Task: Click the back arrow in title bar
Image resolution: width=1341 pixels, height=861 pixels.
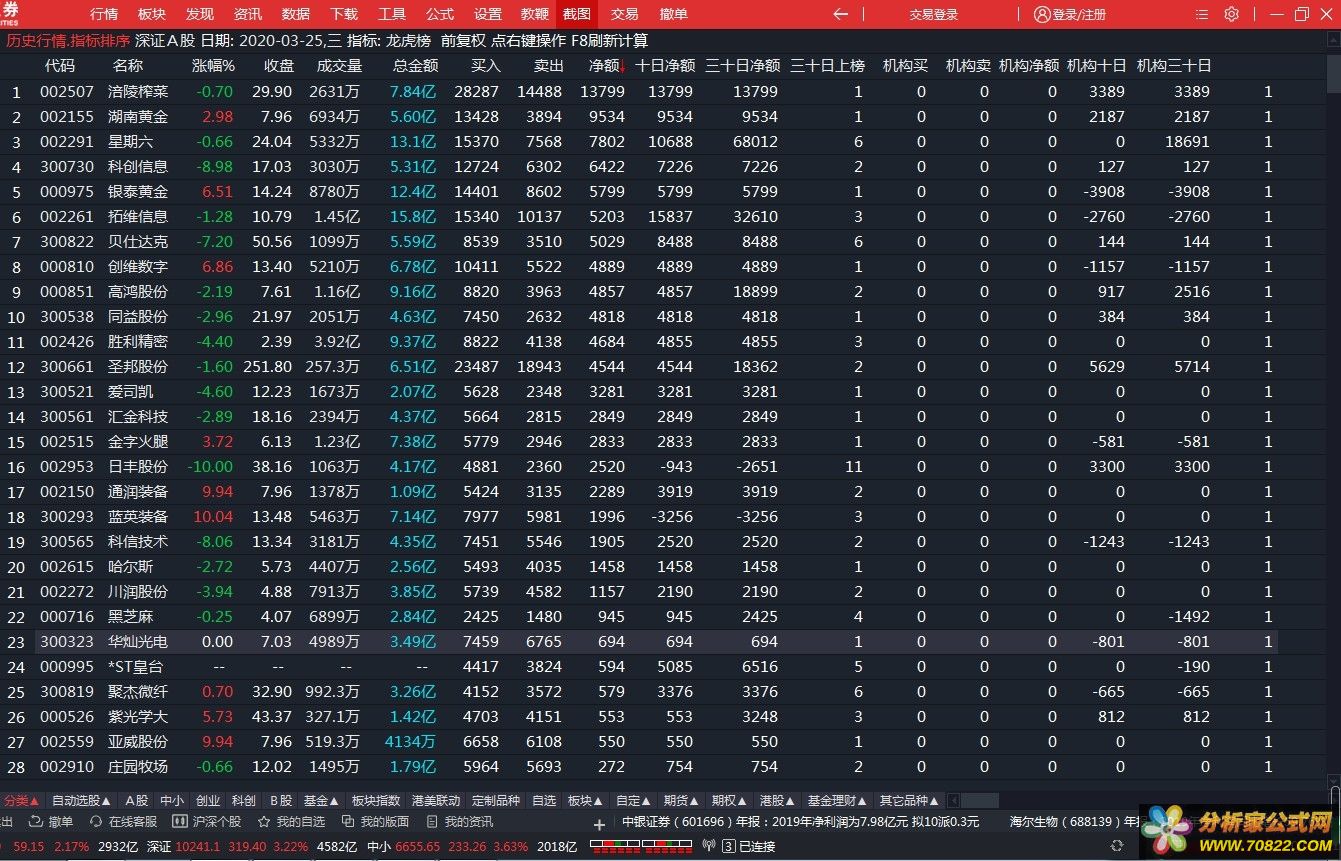Action: tap(840, 14)
